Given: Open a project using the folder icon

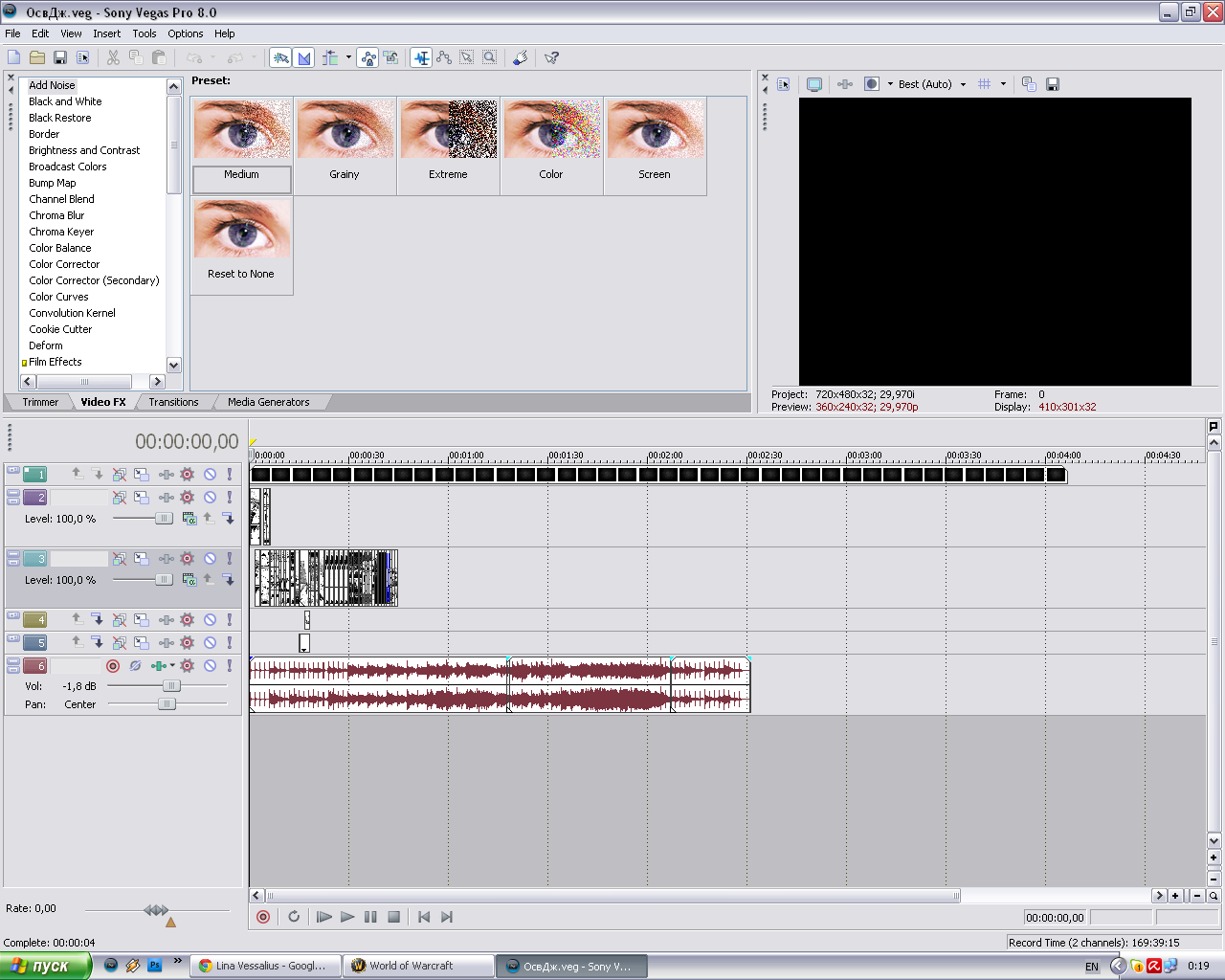Looking at the screenshot, I should 37,57.
